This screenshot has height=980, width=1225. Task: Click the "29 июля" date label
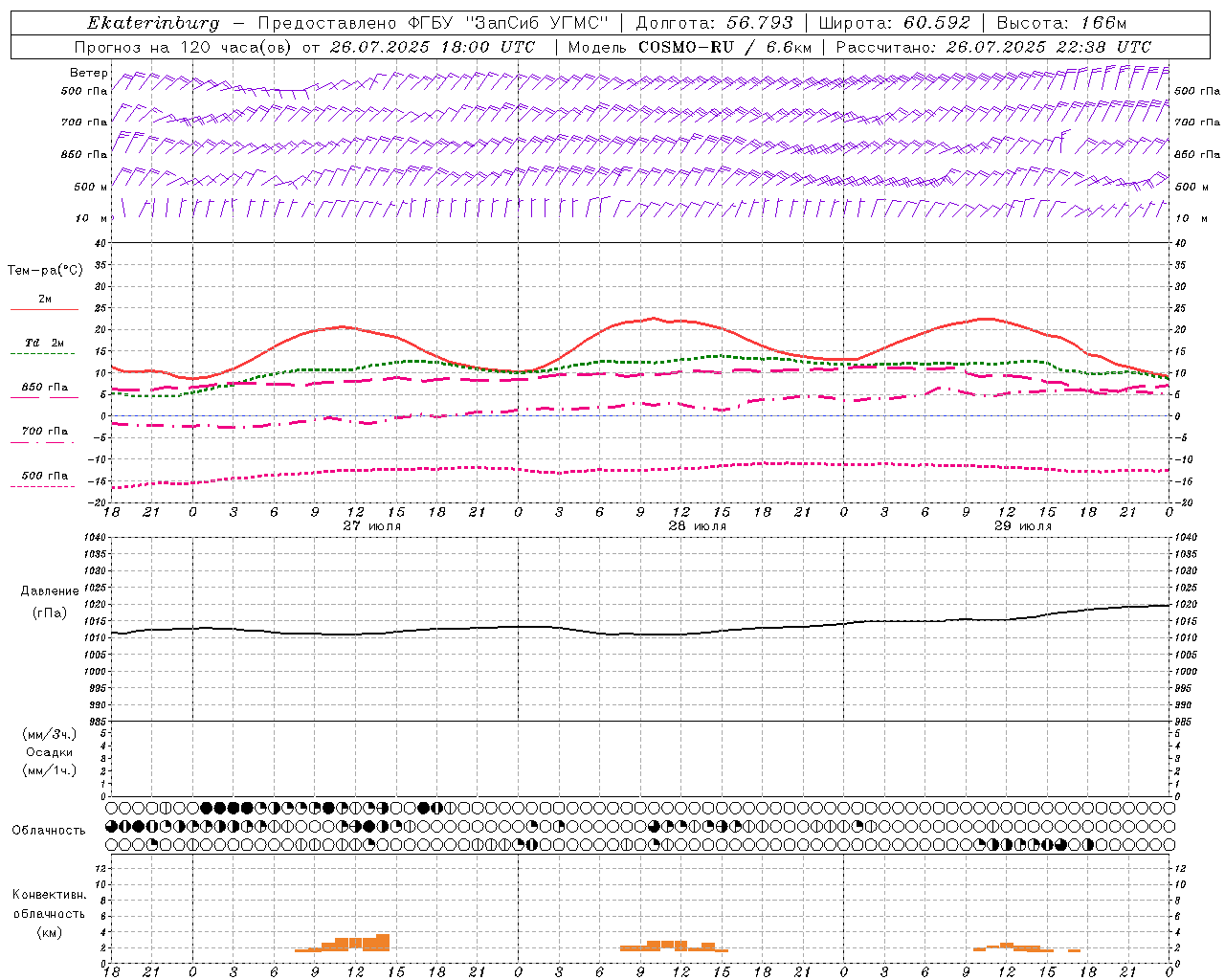(x=1023, y=526)
